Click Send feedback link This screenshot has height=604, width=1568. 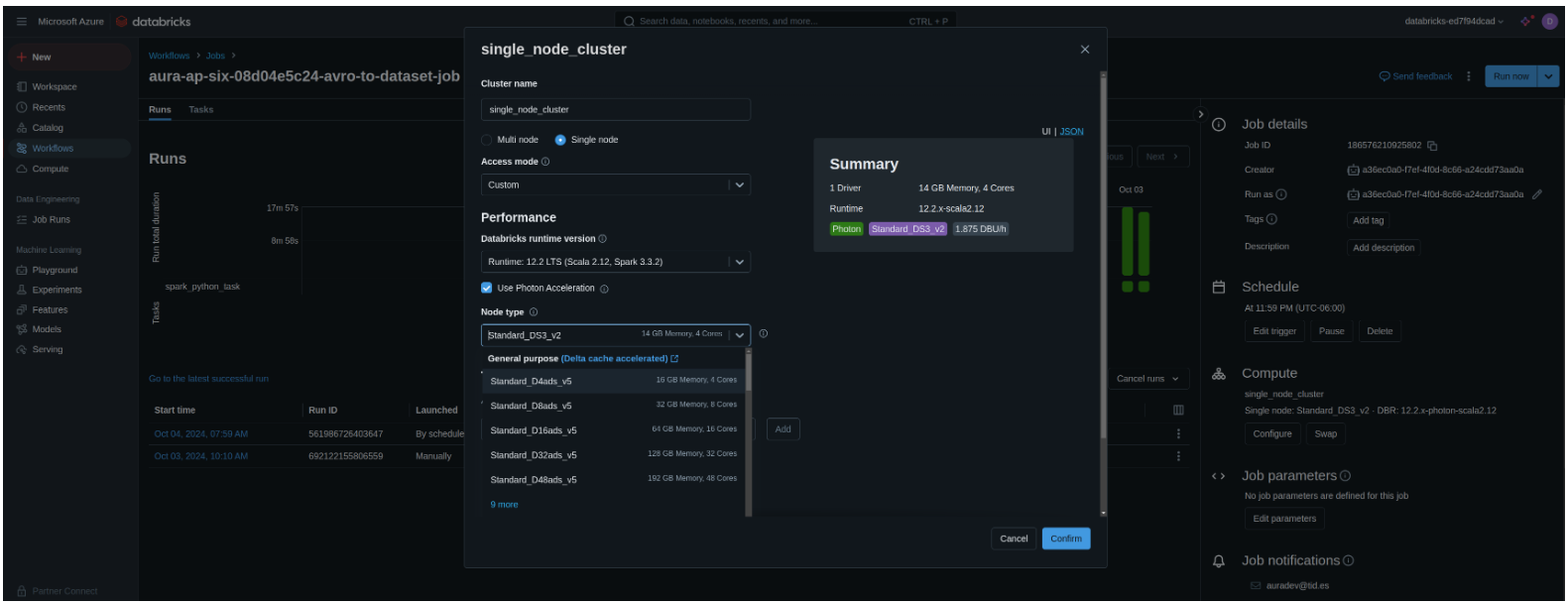[1415, 76]
